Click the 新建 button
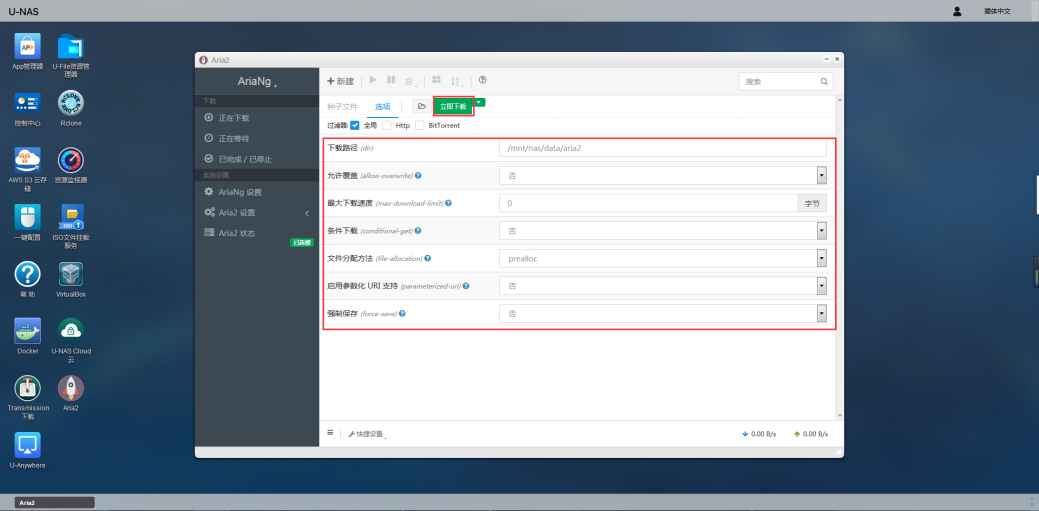The image size is (1039, 511). coord(341,81)
